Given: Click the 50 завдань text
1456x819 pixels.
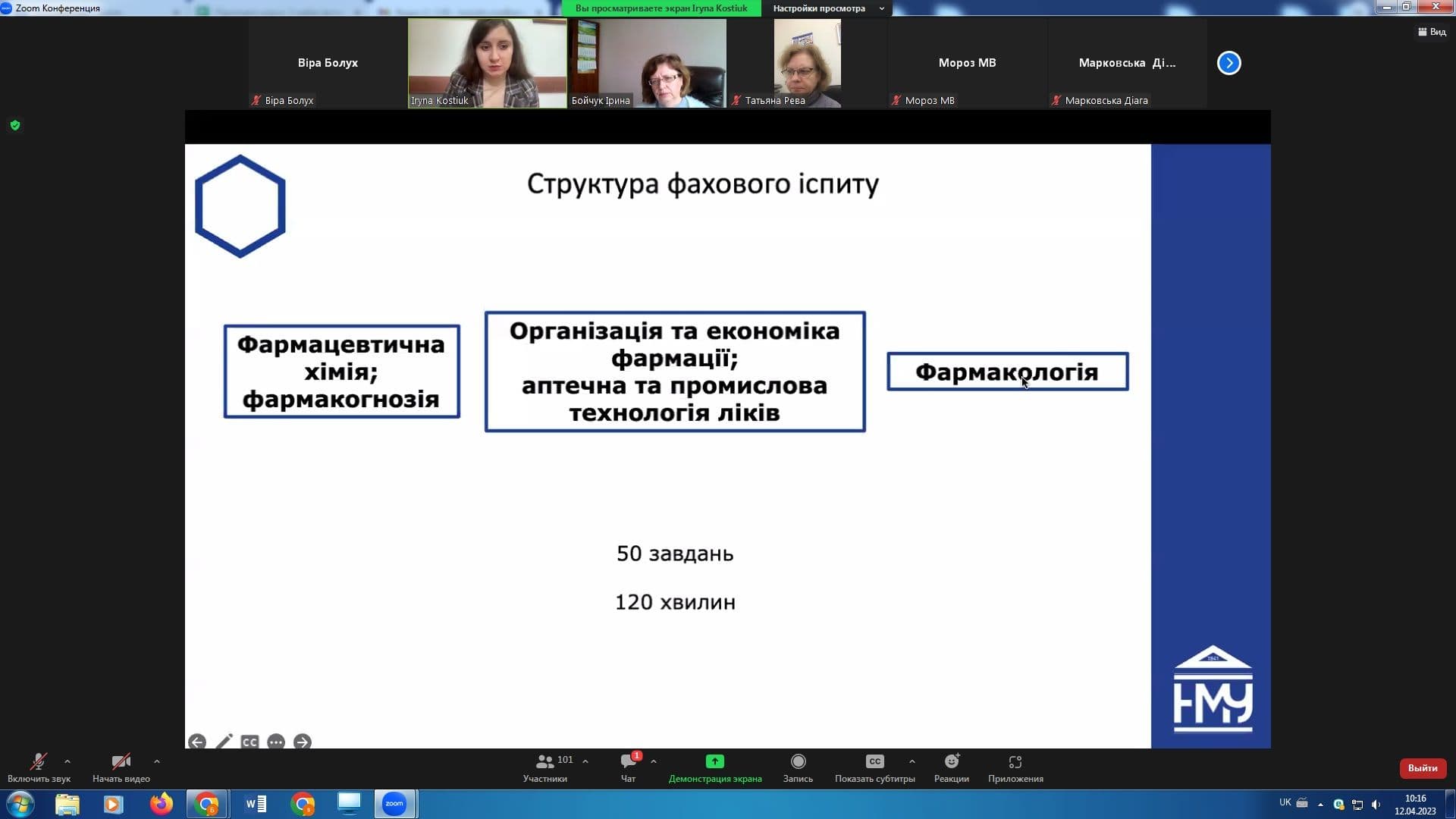Looking at the screenshot, I should tap(675, 554).
